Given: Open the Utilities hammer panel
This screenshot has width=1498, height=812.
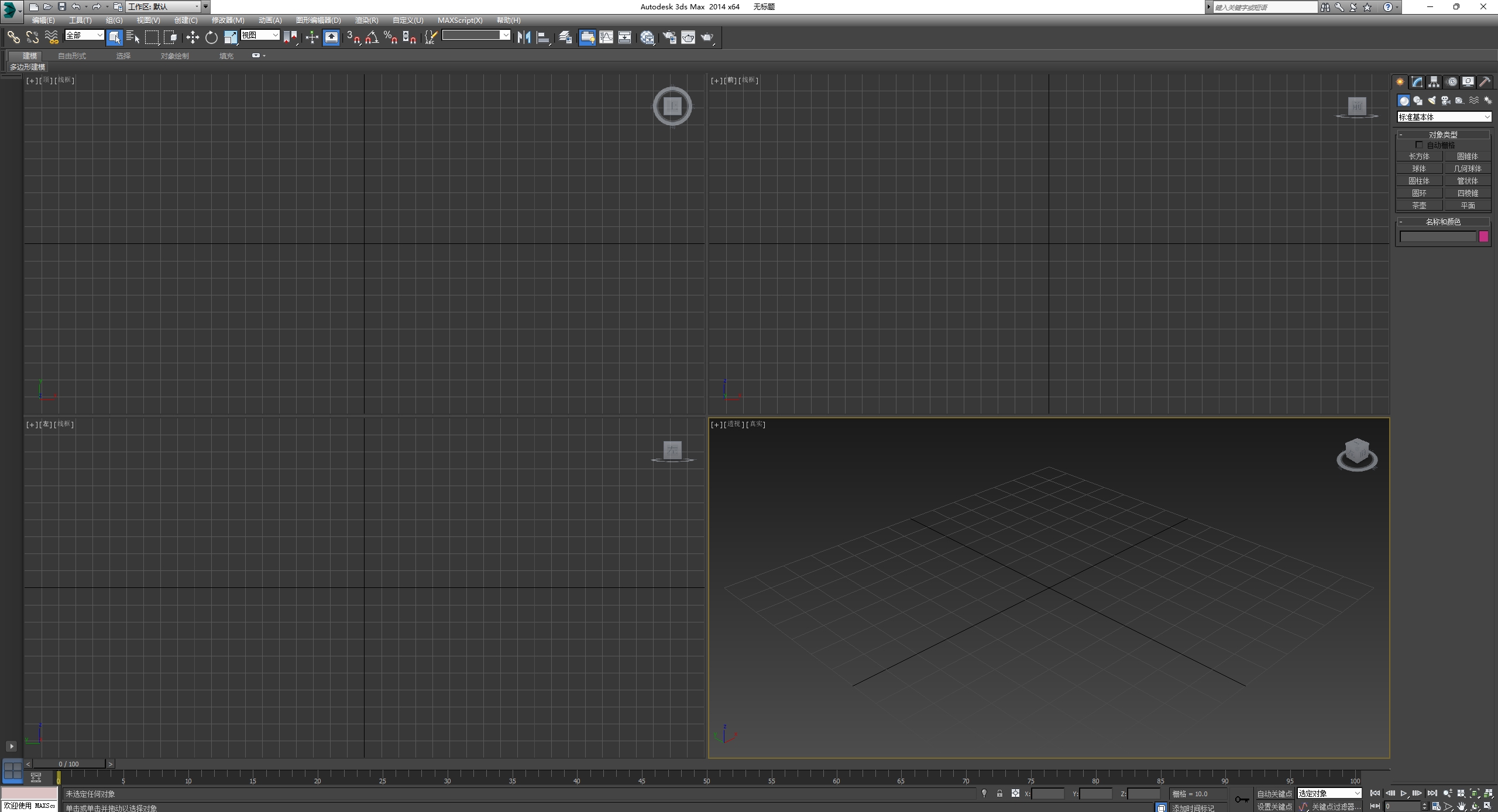Looking at the screenshot, I should tap(1485, 82).
